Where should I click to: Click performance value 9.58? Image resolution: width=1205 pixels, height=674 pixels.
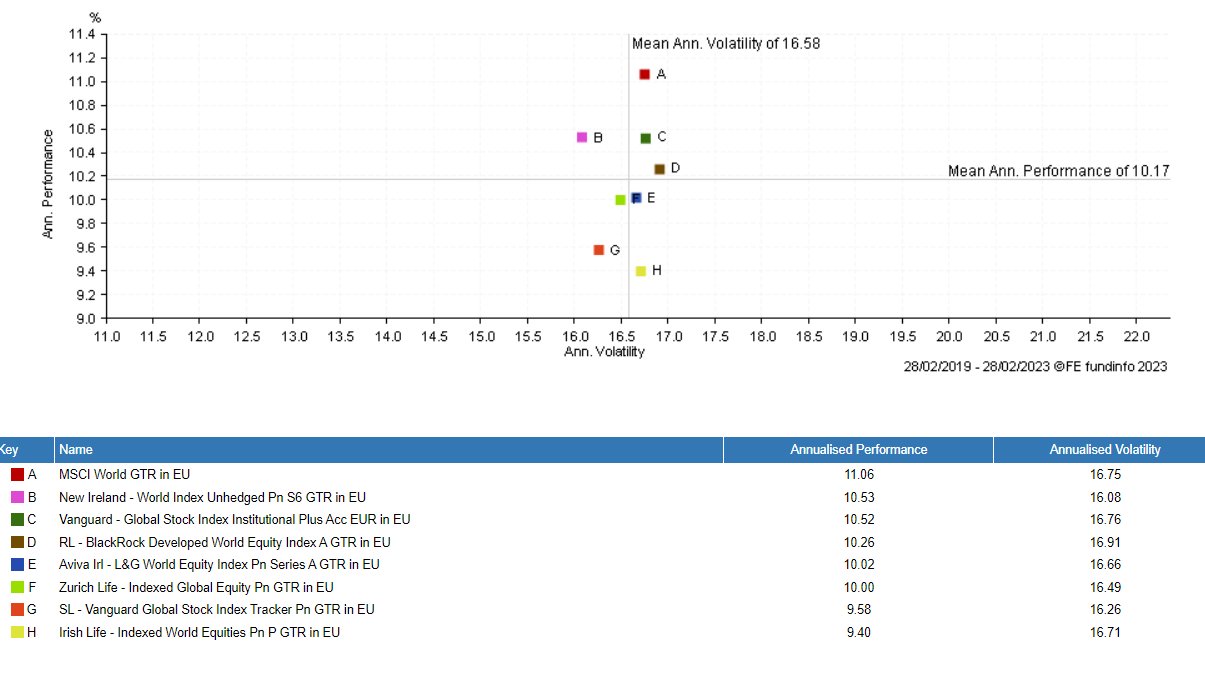[x=859, y=610]
